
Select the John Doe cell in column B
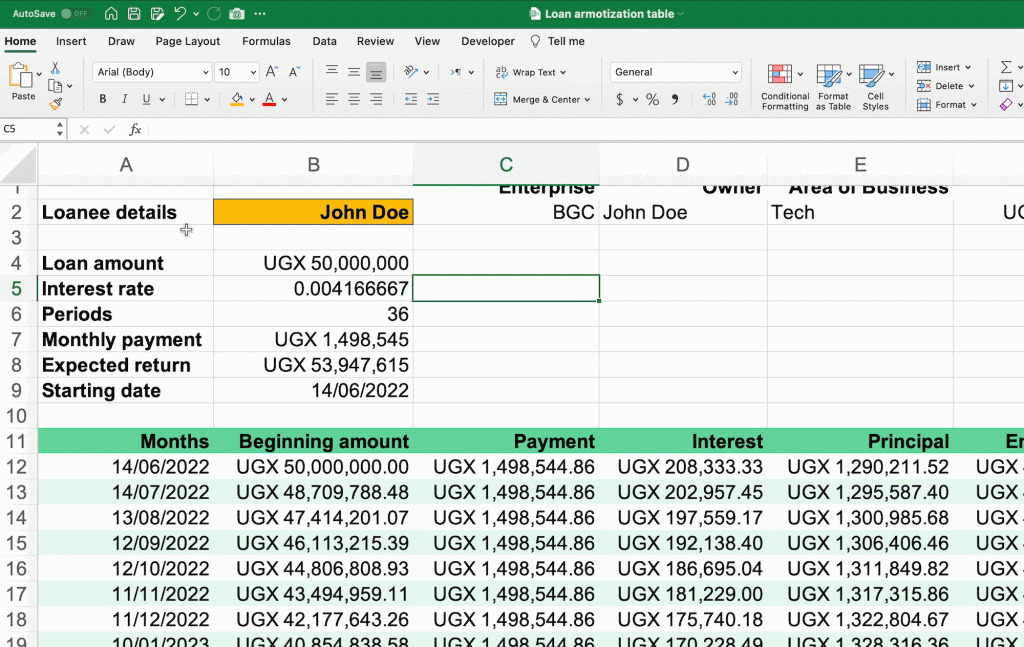(x=313, y=212)
